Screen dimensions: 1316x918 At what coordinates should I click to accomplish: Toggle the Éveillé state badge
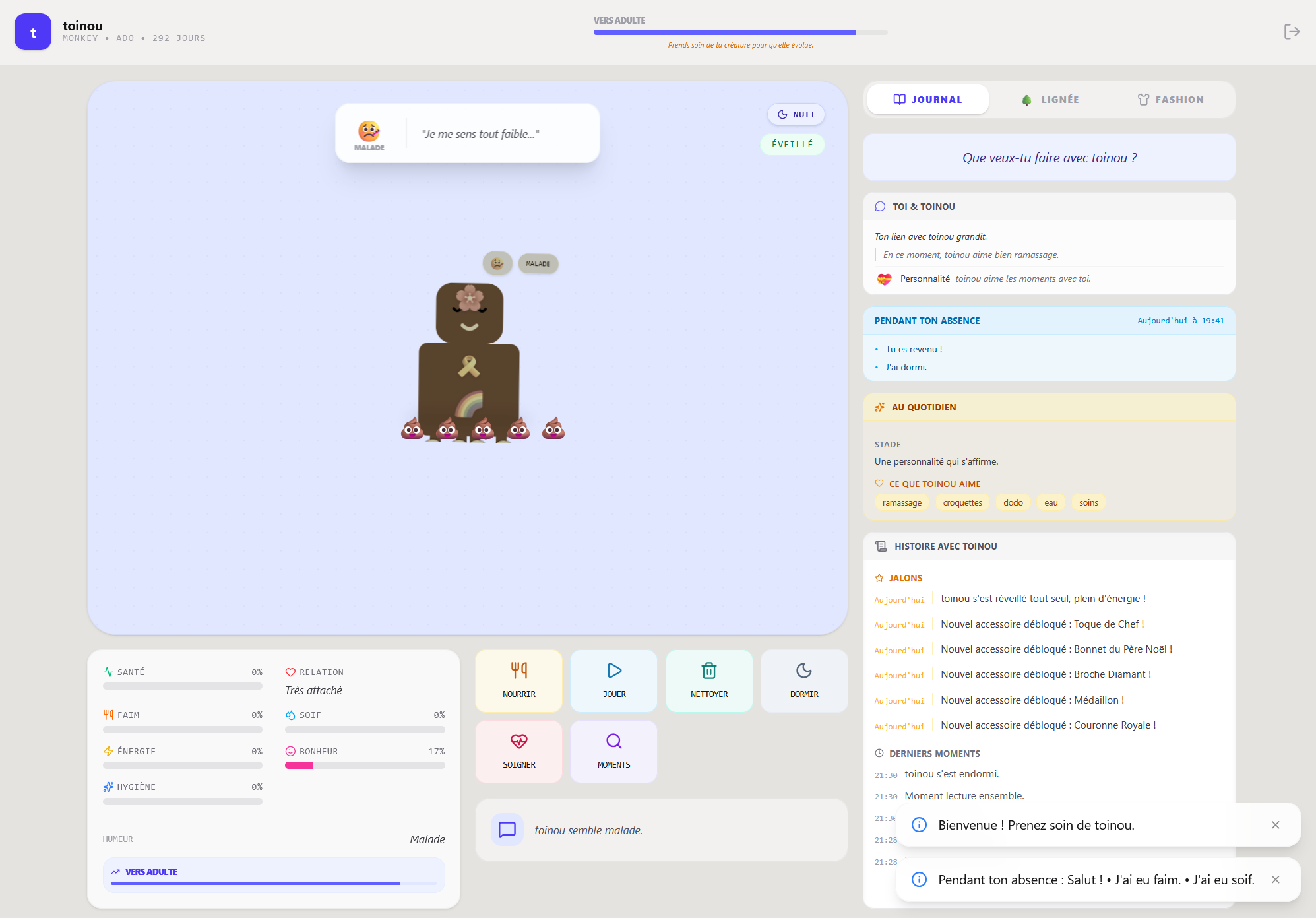click(x=792, y=144)
